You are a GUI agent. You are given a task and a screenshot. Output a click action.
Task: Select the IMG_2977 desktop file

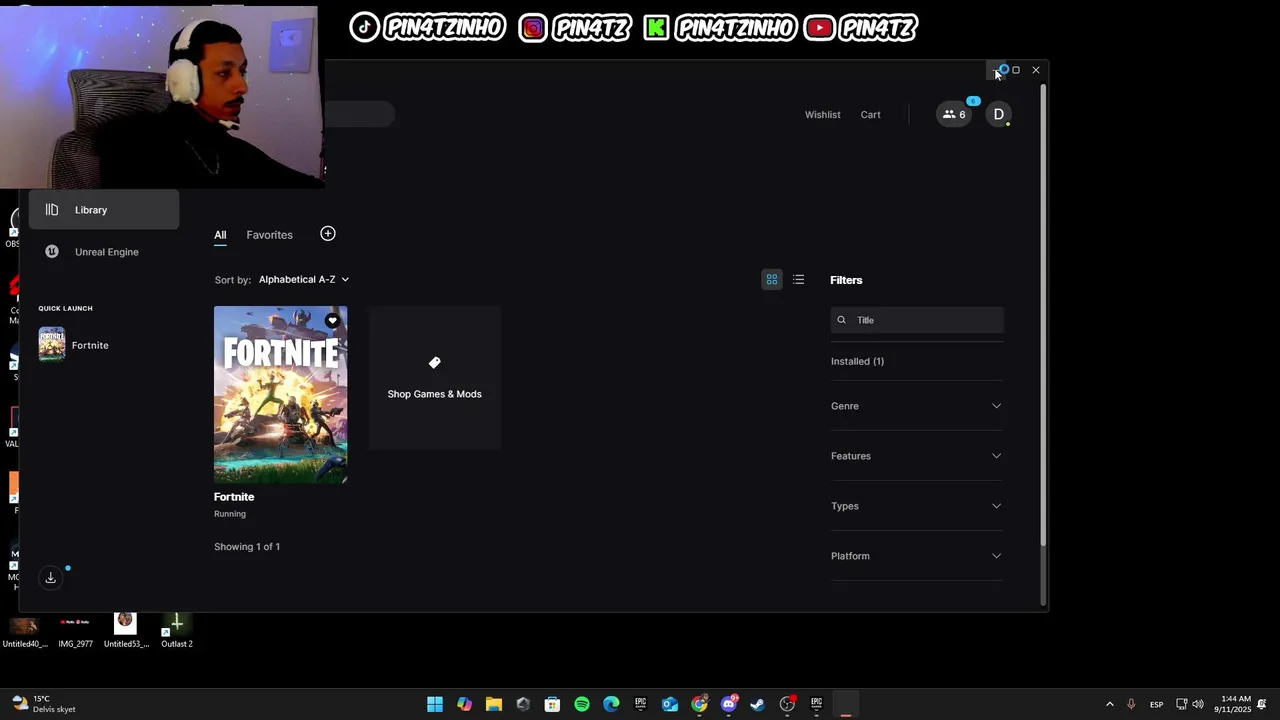click(x=76, y=630)
